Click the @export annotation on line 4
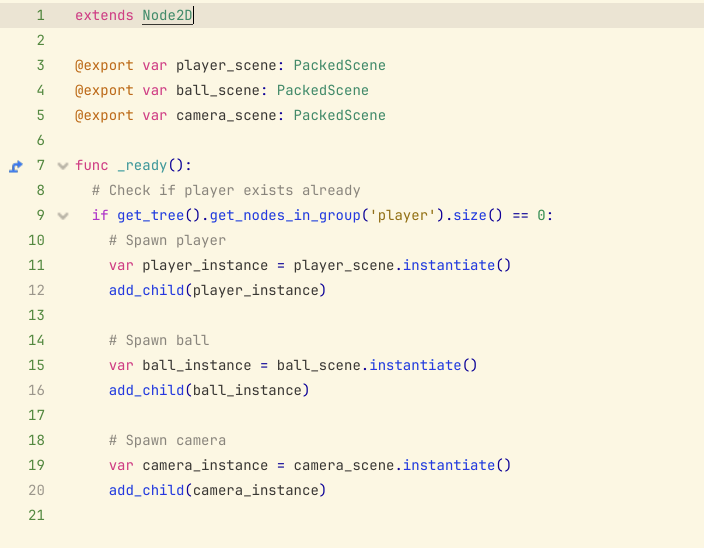 (104, 91)
